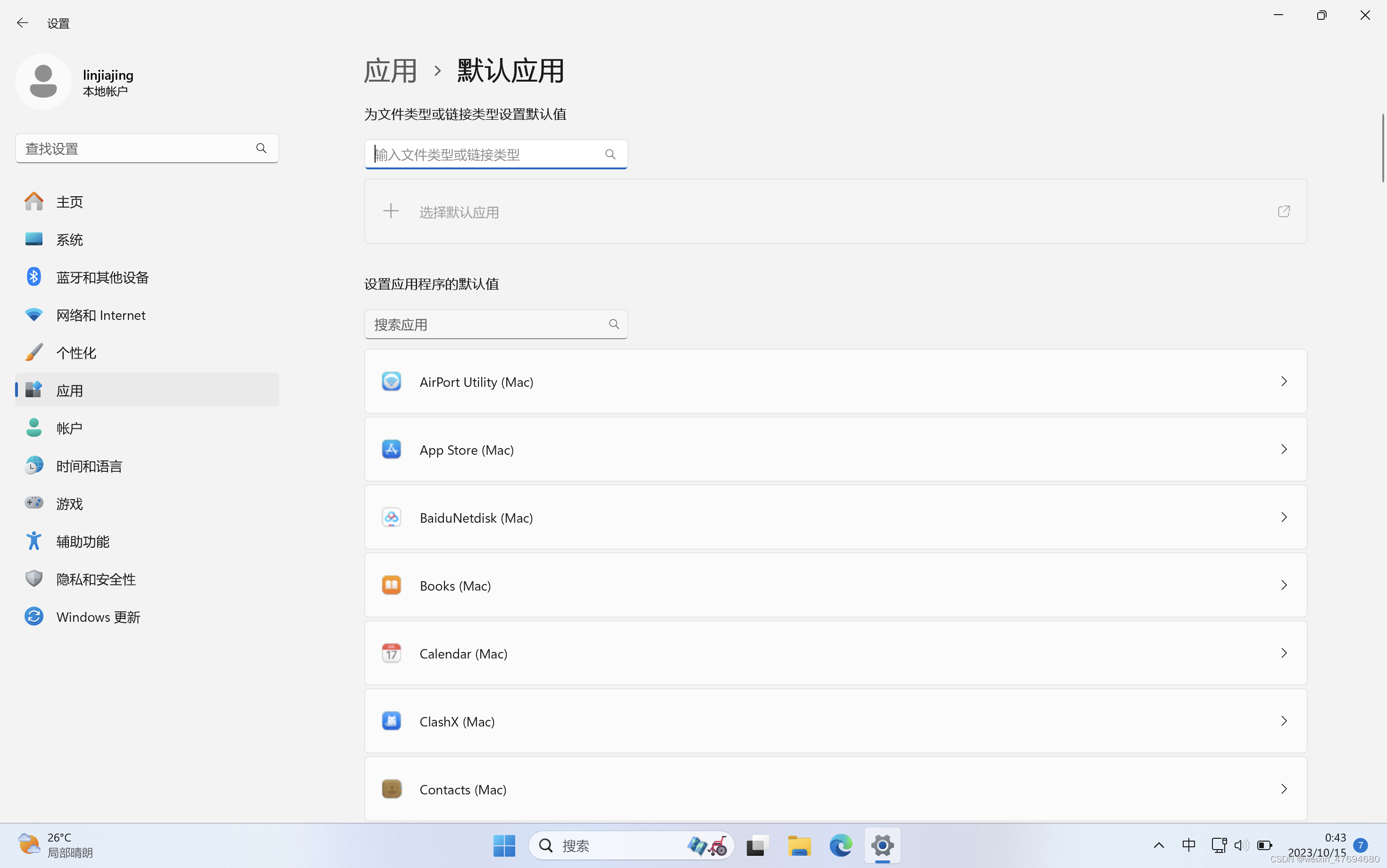Viewport: 1387px width, 868px height.
Task: Click the back arrow in Settings header
Action: pos(22,23)
